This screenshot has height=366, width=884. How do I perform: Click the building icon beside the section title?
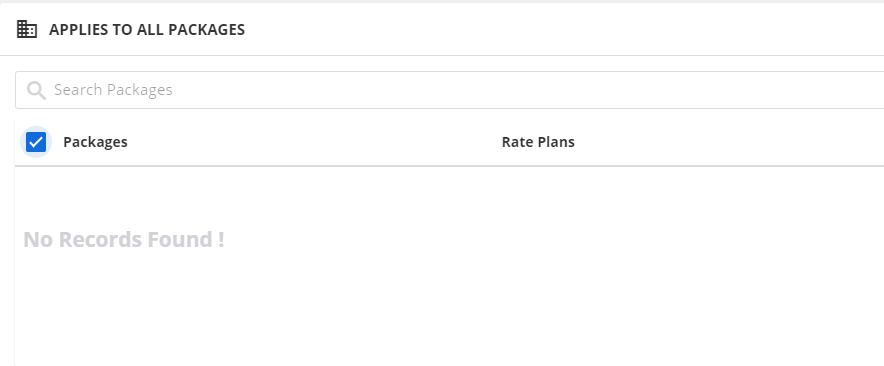pos(26,29)
